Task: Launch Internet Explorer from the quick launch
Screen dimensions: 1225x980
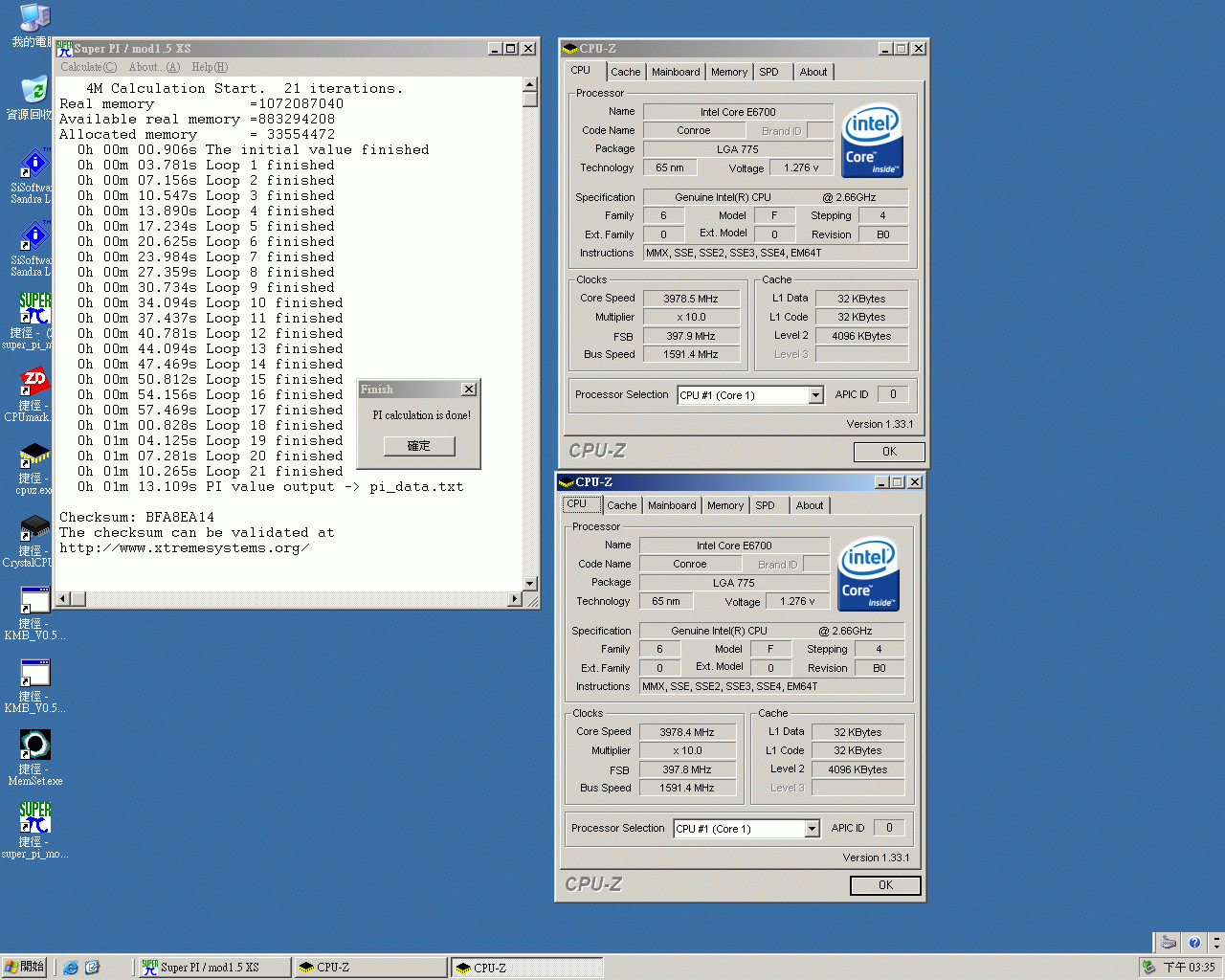Action: tap(71, 968)
